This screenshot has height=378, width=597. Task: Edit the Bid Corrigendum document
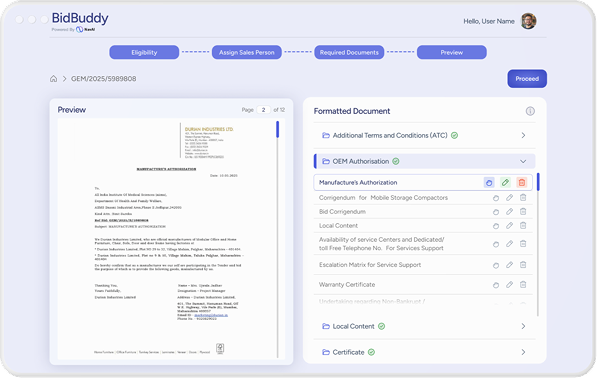(509, 212)
